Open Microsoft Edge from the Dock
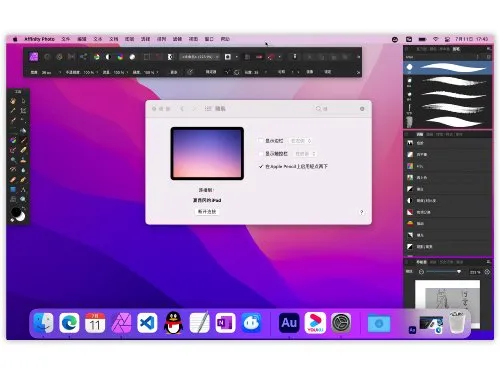This screenshot has width=500, height=375. coord(69,322)
